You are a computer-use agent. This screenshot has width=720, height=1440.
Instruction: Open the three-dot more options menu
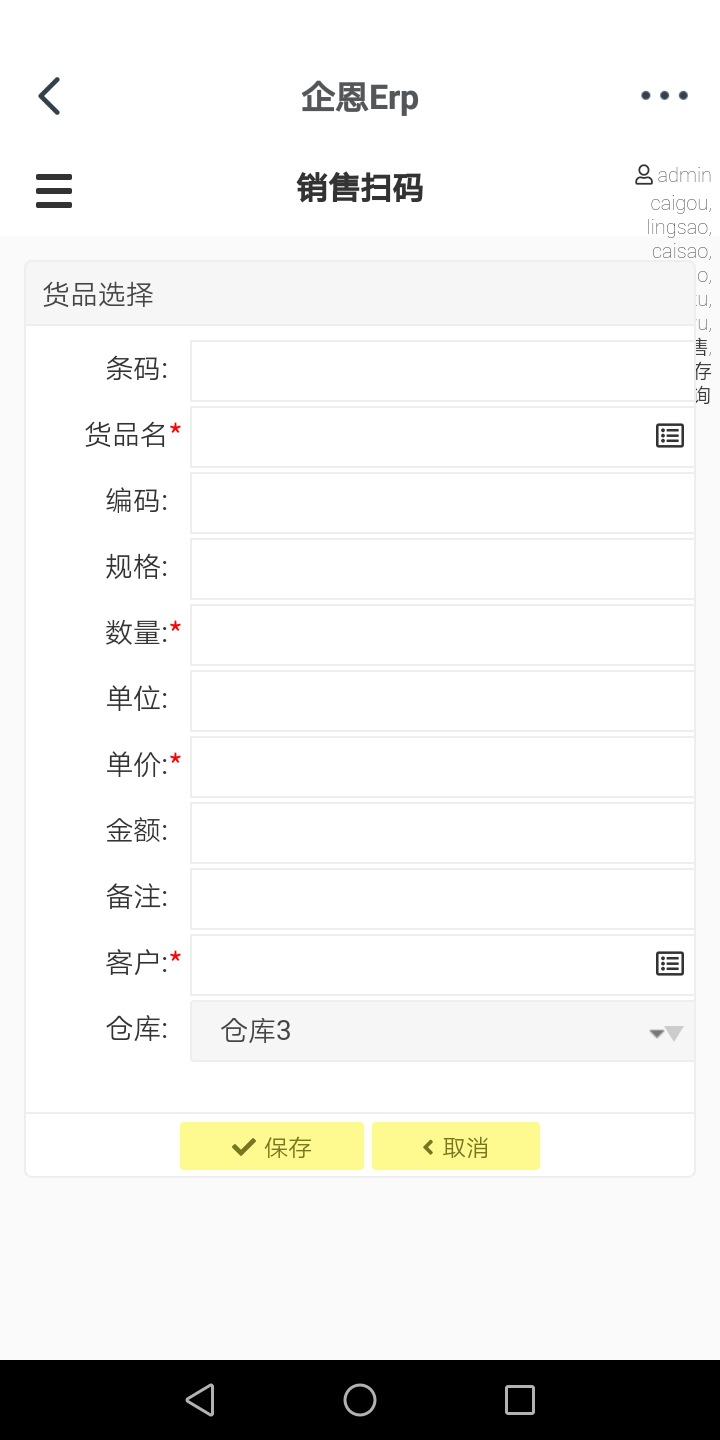[x=664, y=96]
